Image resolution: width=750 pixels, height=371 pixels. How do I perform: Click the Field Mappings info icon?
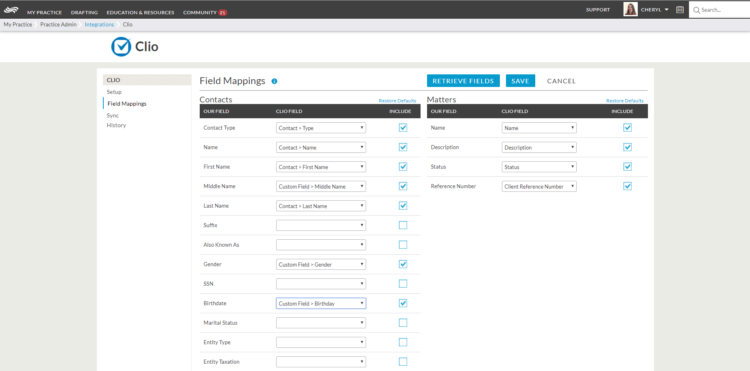274,81
